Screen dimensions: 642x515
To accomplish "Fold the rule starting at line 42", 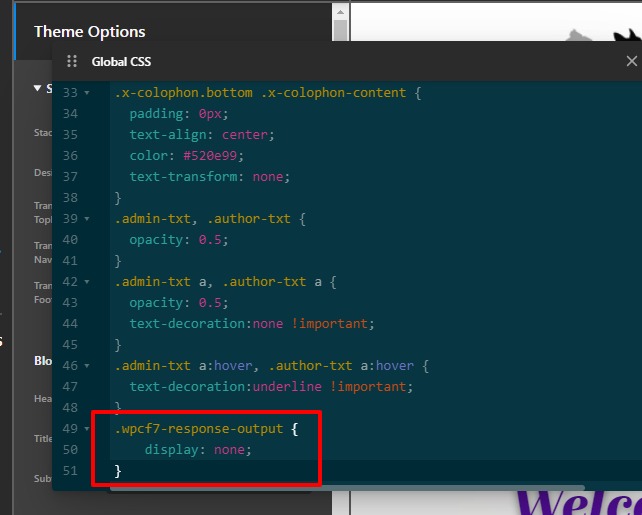I will (x=87, y=282).
